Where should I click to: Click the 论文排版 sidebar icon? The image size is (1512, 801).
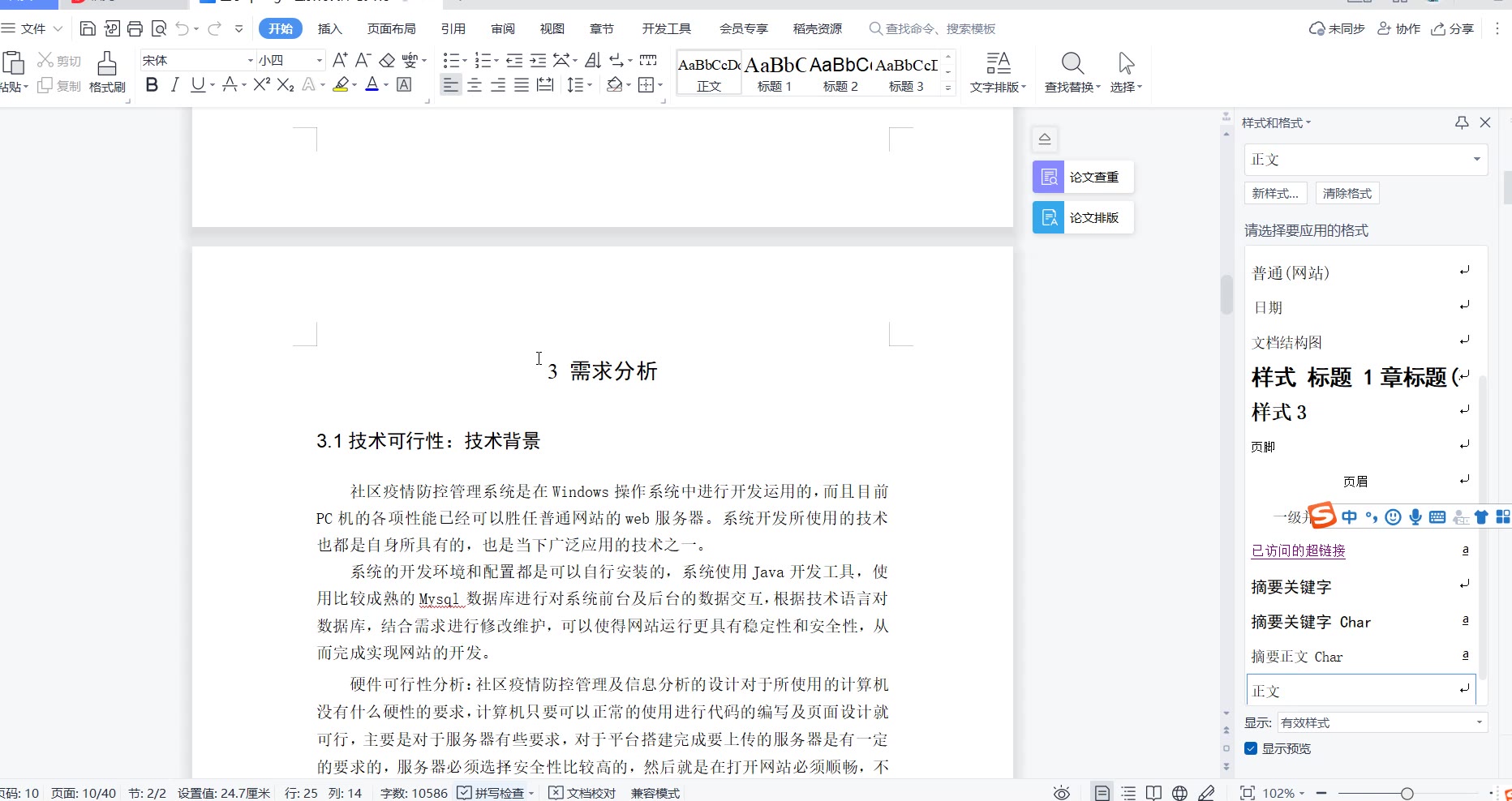(x=1048, y=217)
